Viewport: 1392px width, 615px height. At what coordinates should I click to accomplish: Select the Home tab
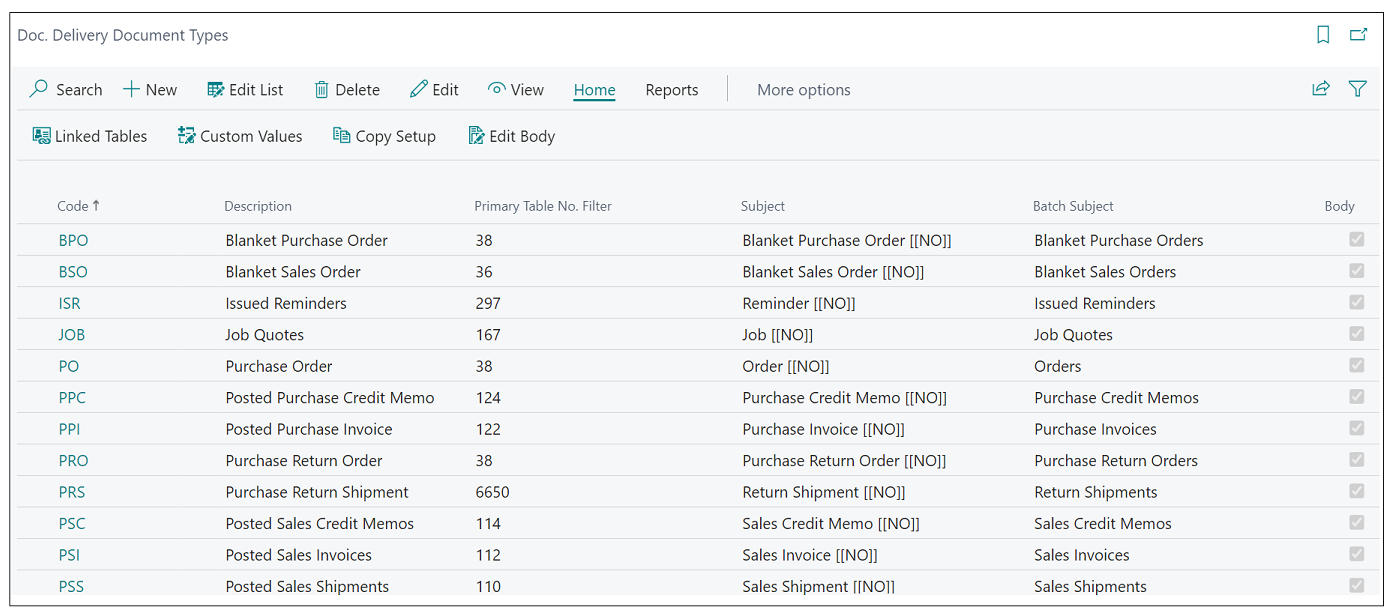(594, 89)
